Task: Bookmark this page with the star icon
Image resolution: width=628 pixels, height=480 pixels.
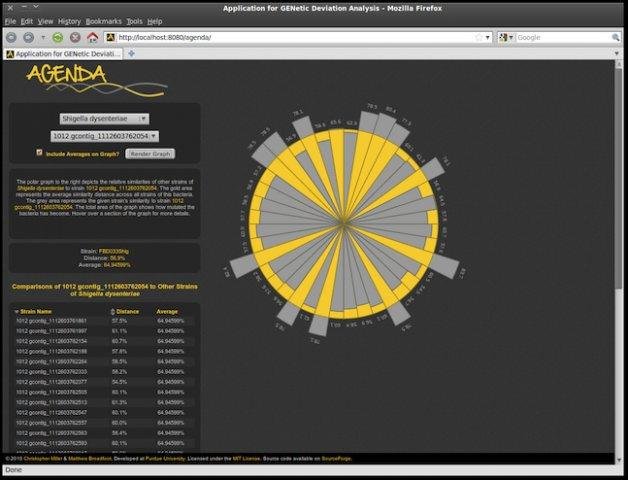Action: coord(479,37)
